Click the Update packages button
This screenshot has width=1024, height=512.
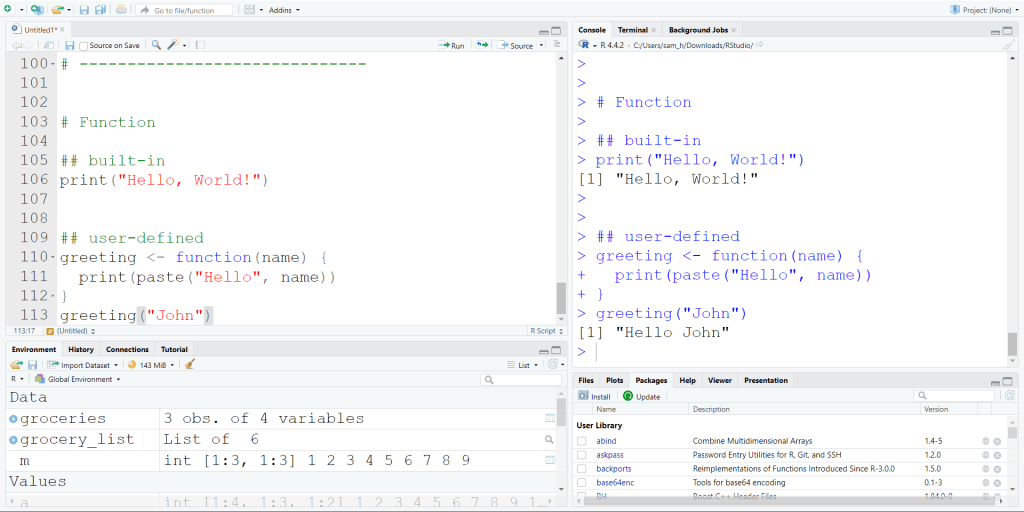click(x=641, y=396)
